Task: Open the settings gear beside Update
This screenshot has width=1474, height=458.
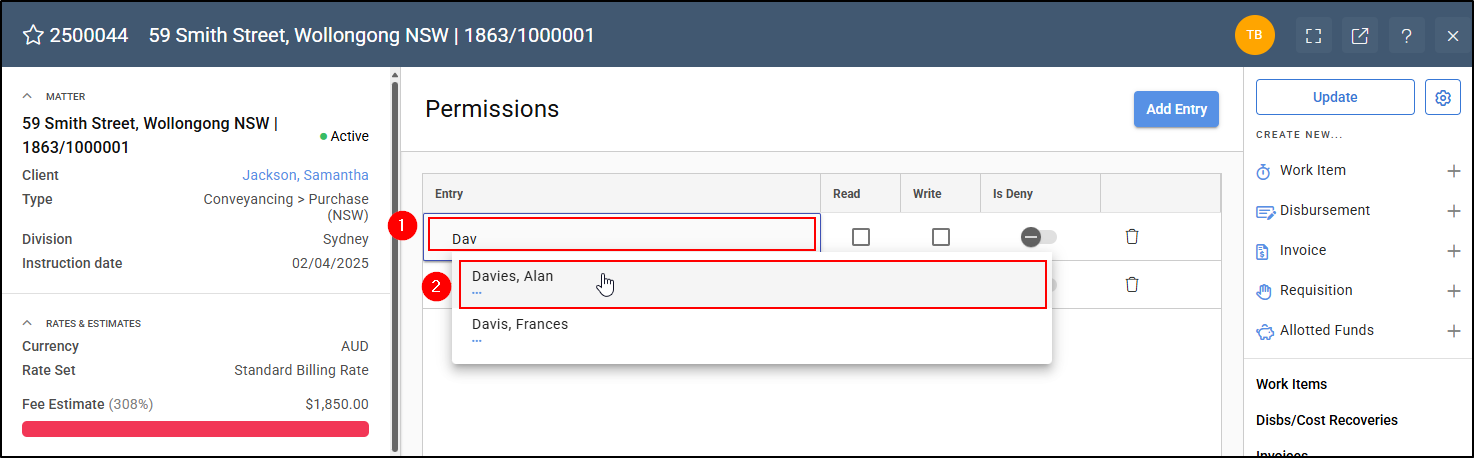Action: click(x=1442, y=97)
